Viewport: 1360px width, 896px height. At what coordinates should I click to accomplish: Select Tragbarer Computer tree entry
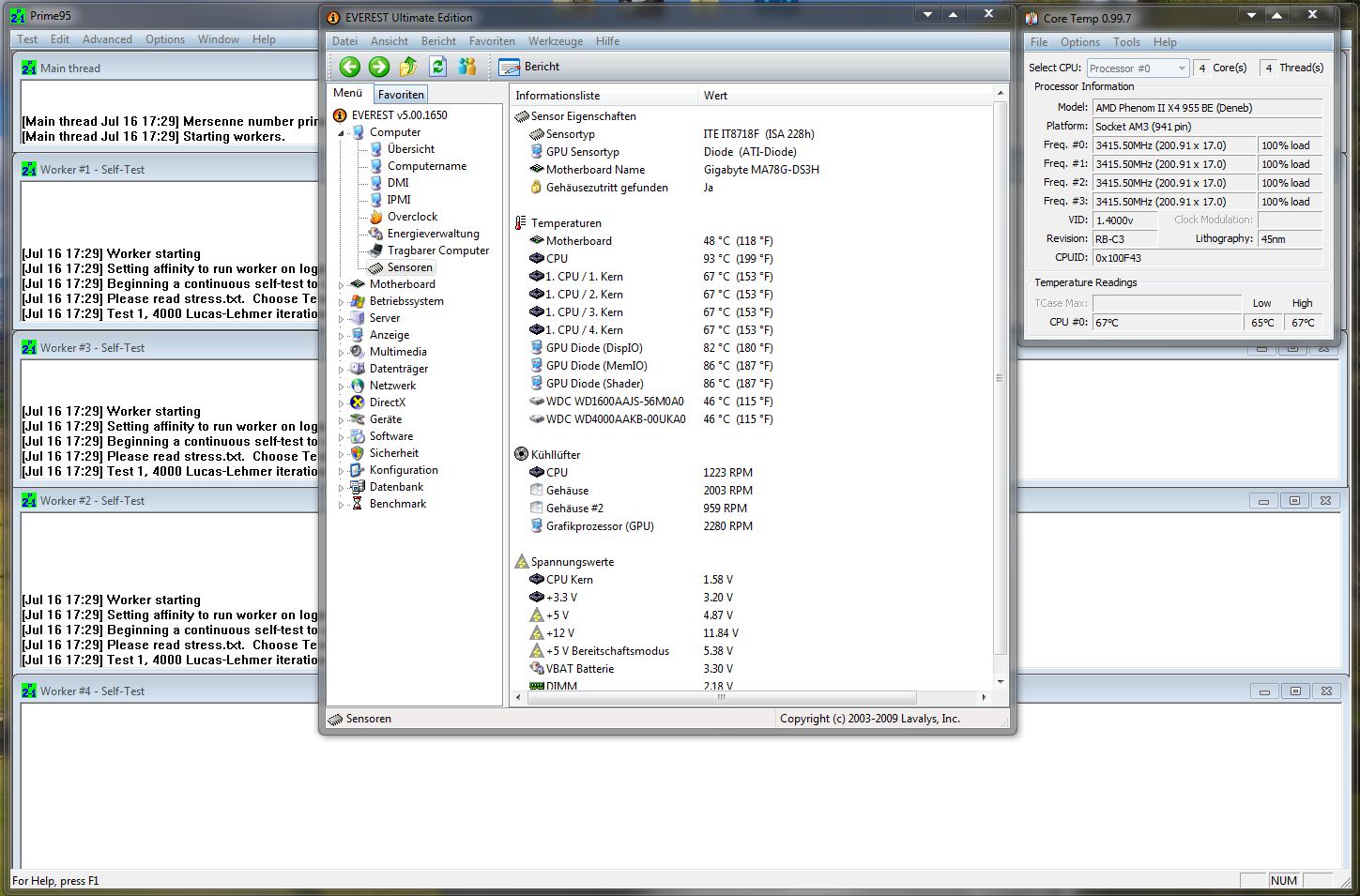pos(438,251)
